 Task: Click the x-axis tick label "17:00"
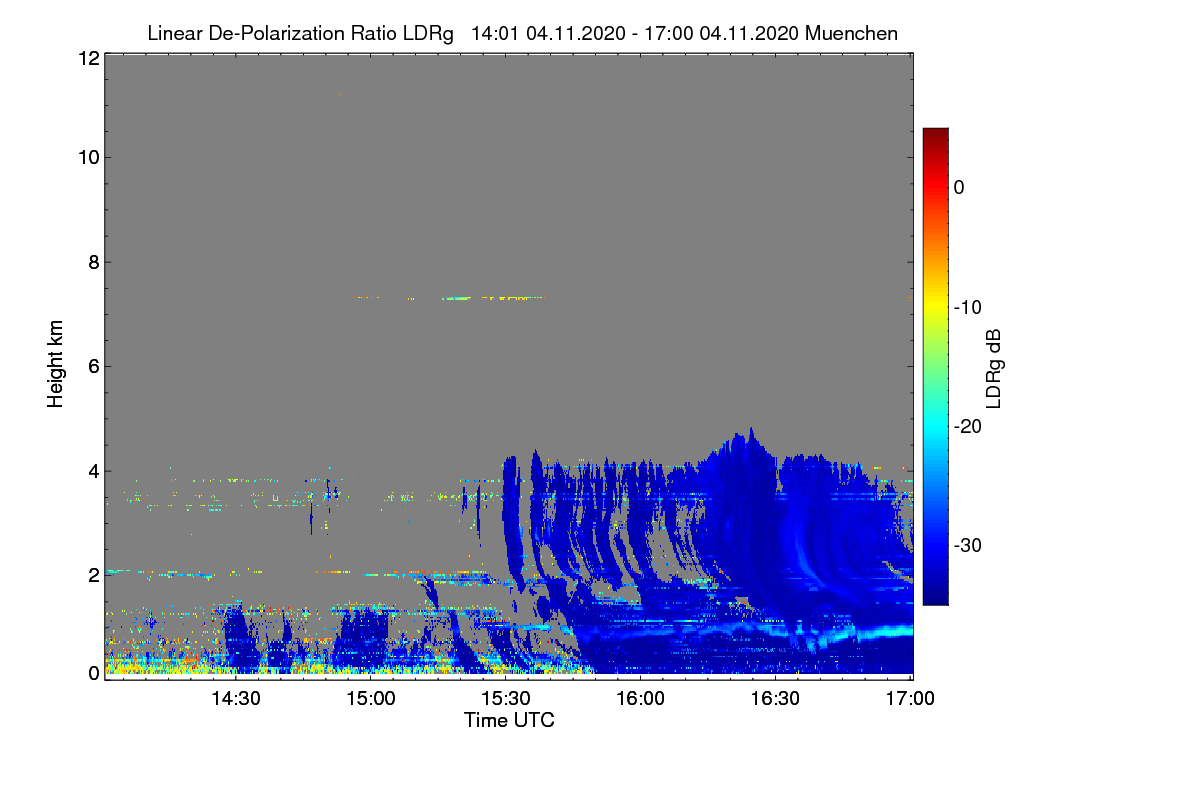point(912,699)
